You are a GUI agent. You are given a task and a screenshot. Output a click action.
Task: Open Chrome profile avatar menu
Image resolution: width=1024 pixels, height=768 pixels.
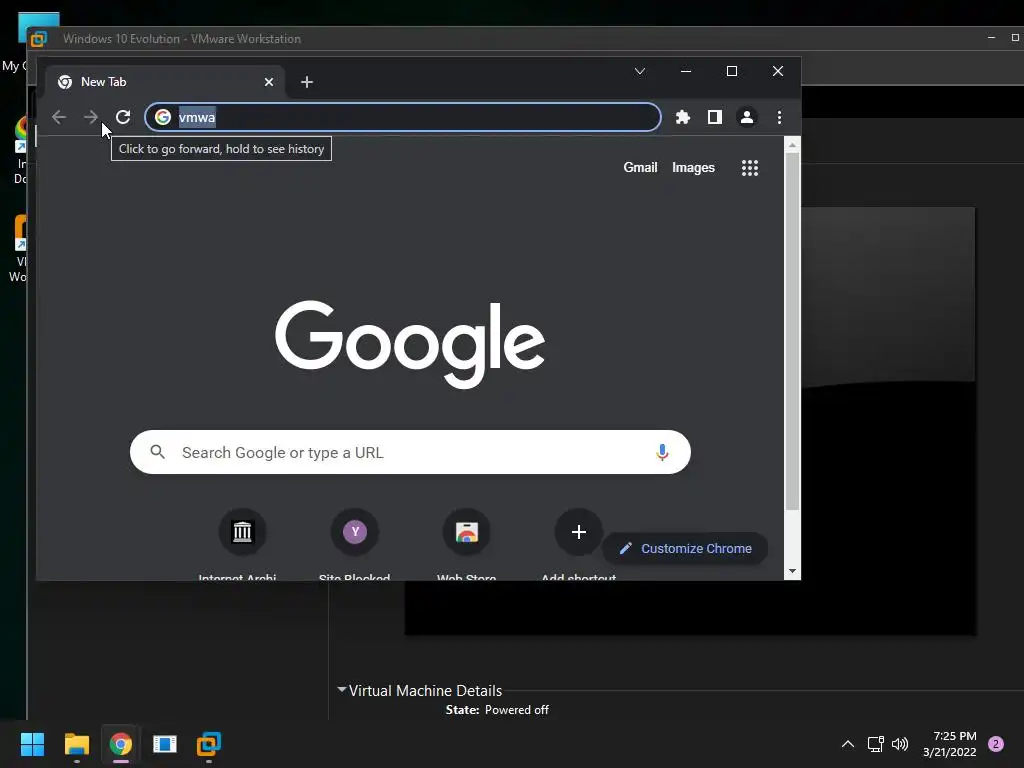click(x=746, y=117)
